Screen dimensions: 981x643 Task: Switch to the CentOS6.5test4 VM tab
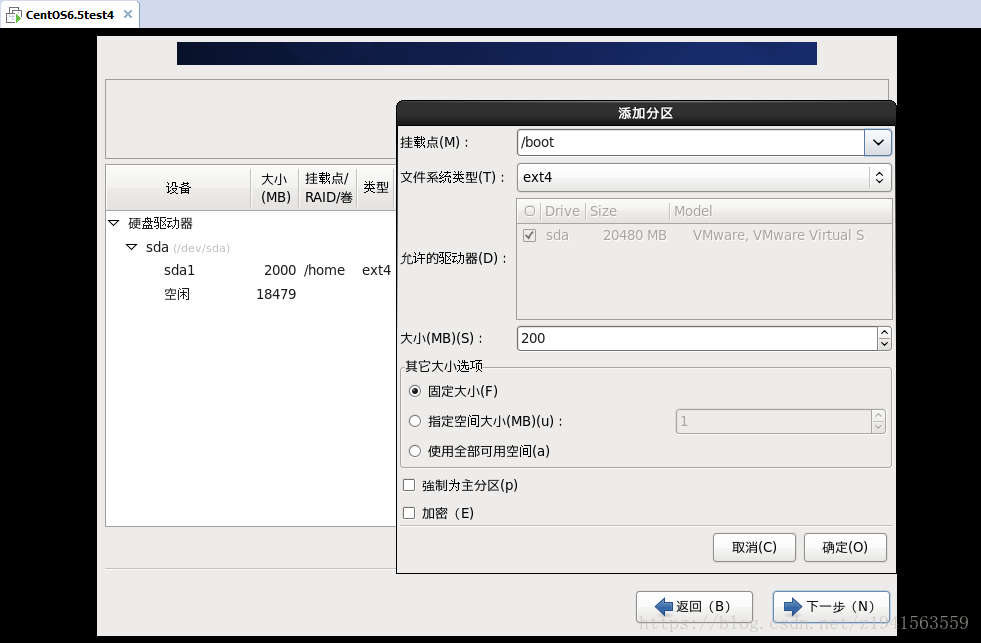69,14
